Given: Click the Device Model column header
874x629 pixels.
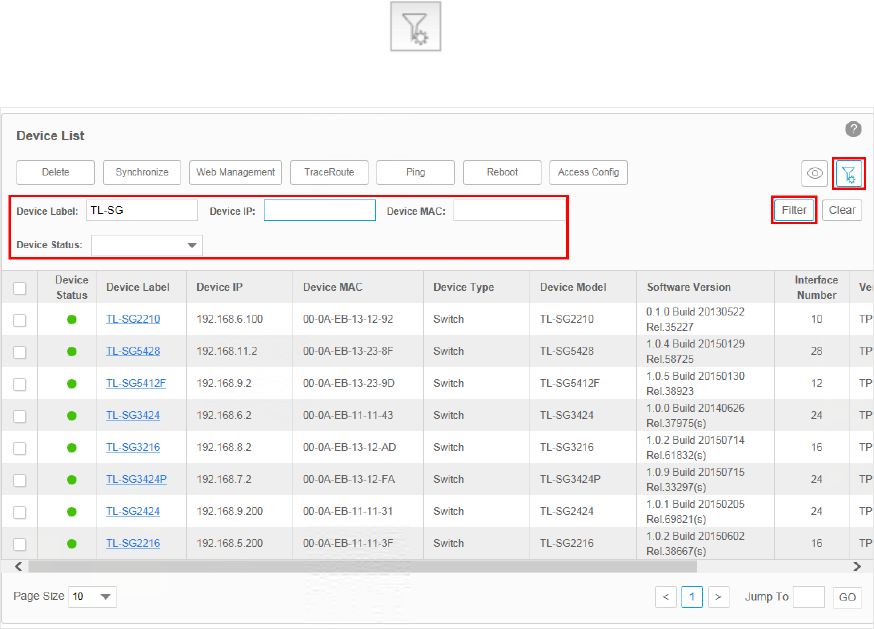Looking at the screenshot, I should [x=573, y=287].
